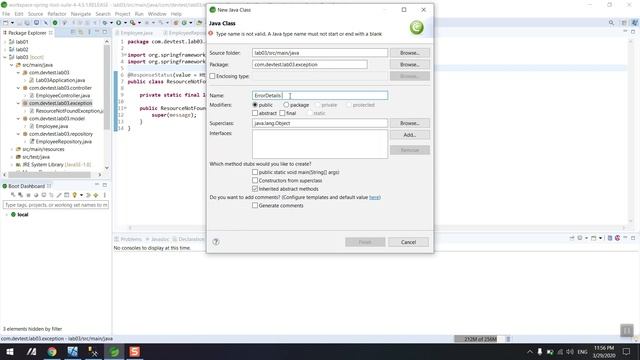This screenshot has width=640, height=360.
Task: Click the Open Perspective icon at top right
Action: pos(624,23)
